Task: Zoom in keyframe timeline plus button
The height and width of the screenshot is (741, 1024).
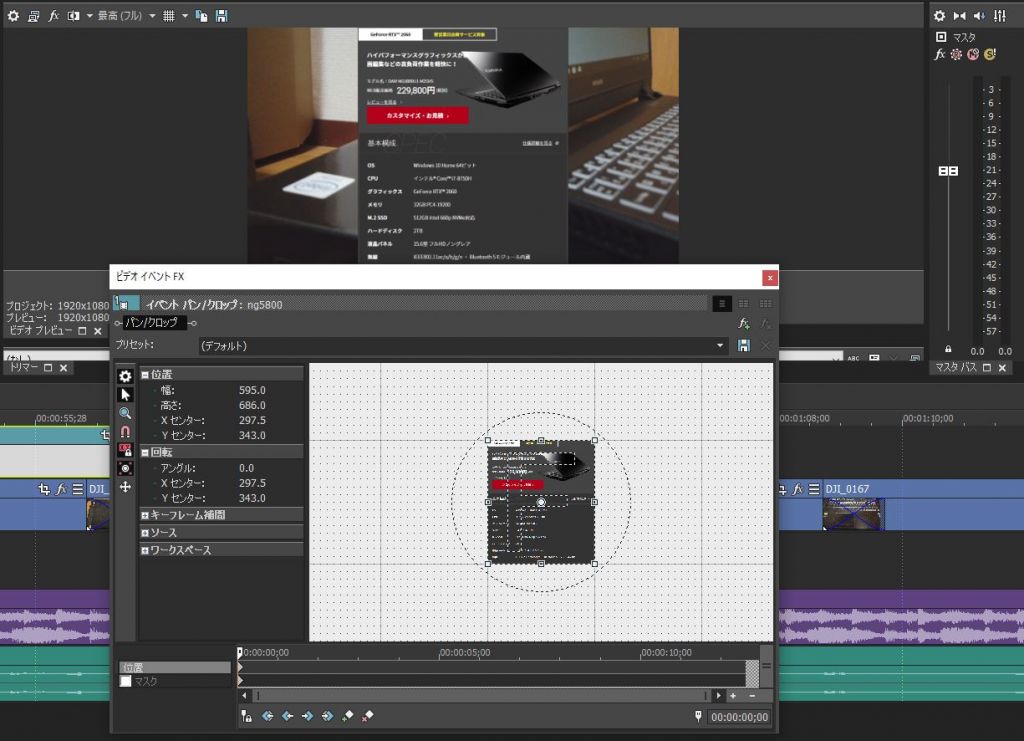Action: point(733,696)
